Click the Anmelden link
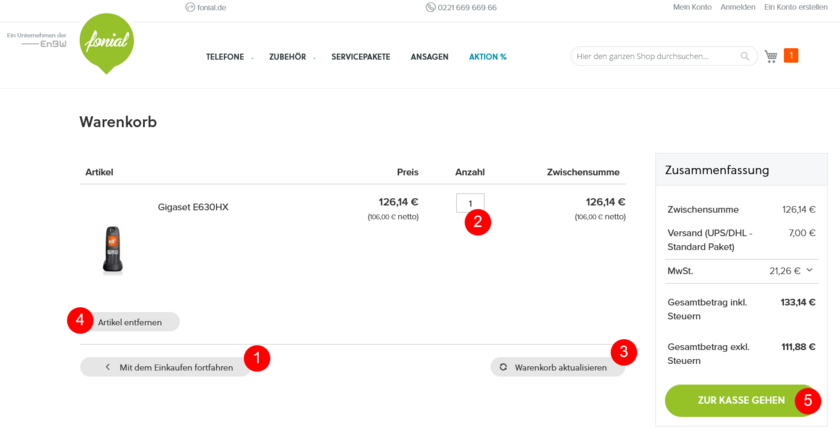 [738, 7]
